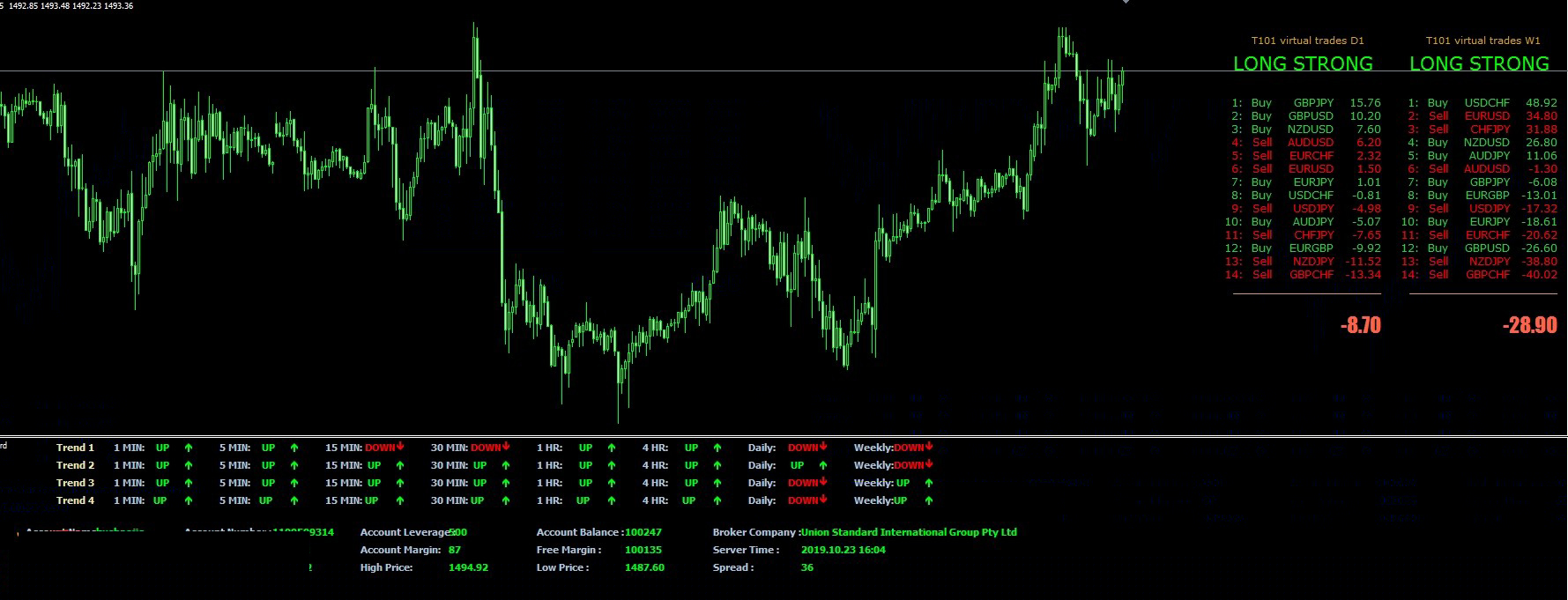This screenshot has height=600, width=1568.
Task: Click Trend 1's 15 MIN red down arrow
Action: pos(400,447)
